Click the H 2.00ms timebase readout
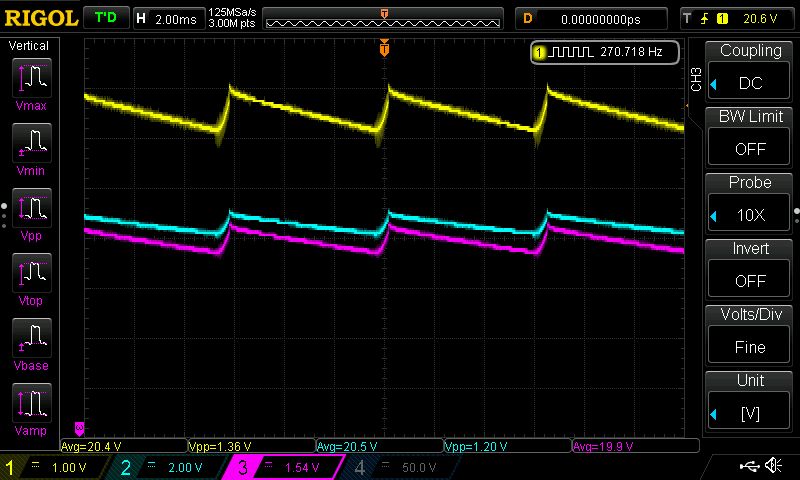Screen dimensions: 800x480 pyautogui.click(x=168, y=19)
